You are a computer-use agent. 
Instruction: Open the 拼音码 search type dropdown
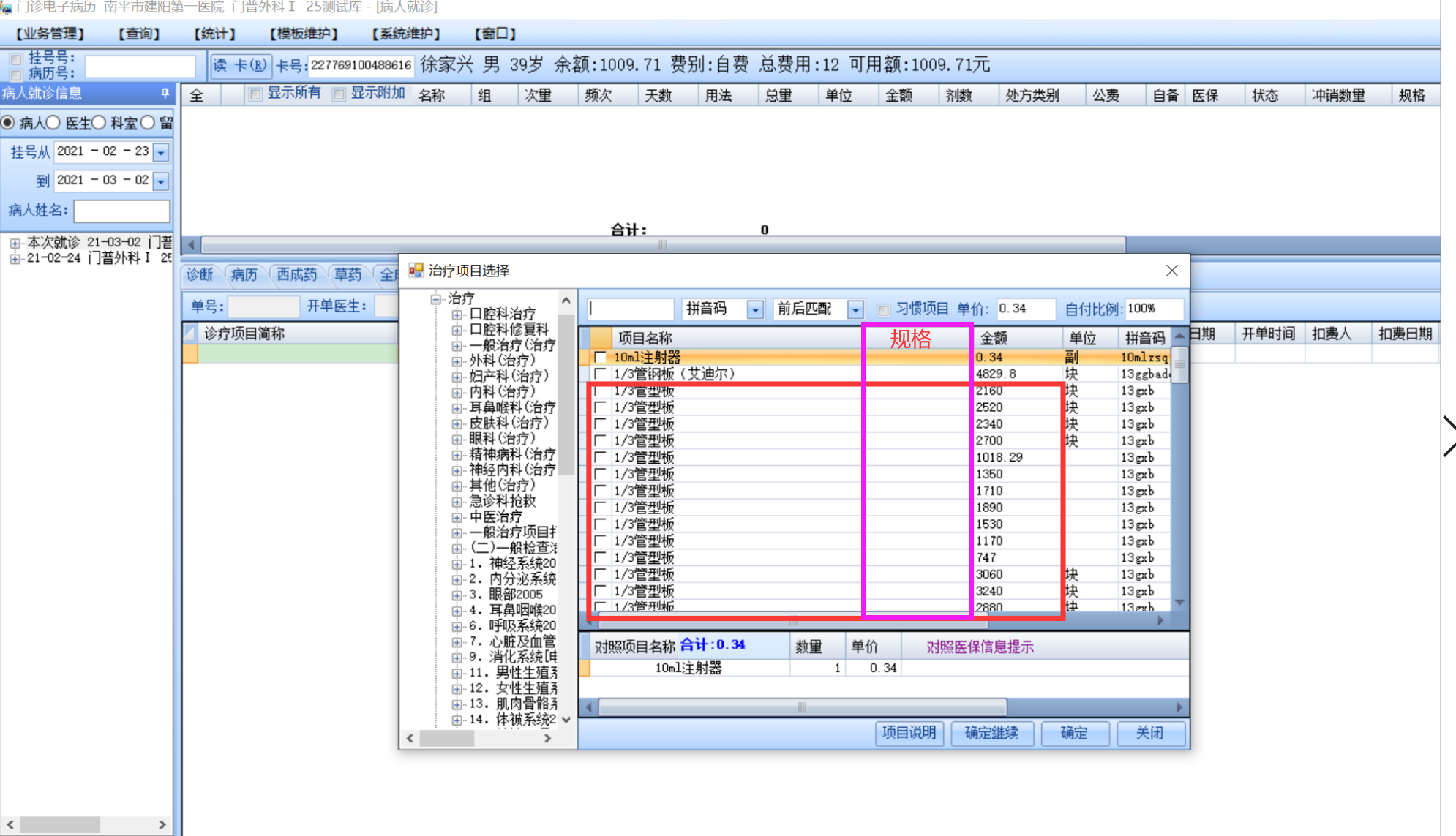pos(755,309)
